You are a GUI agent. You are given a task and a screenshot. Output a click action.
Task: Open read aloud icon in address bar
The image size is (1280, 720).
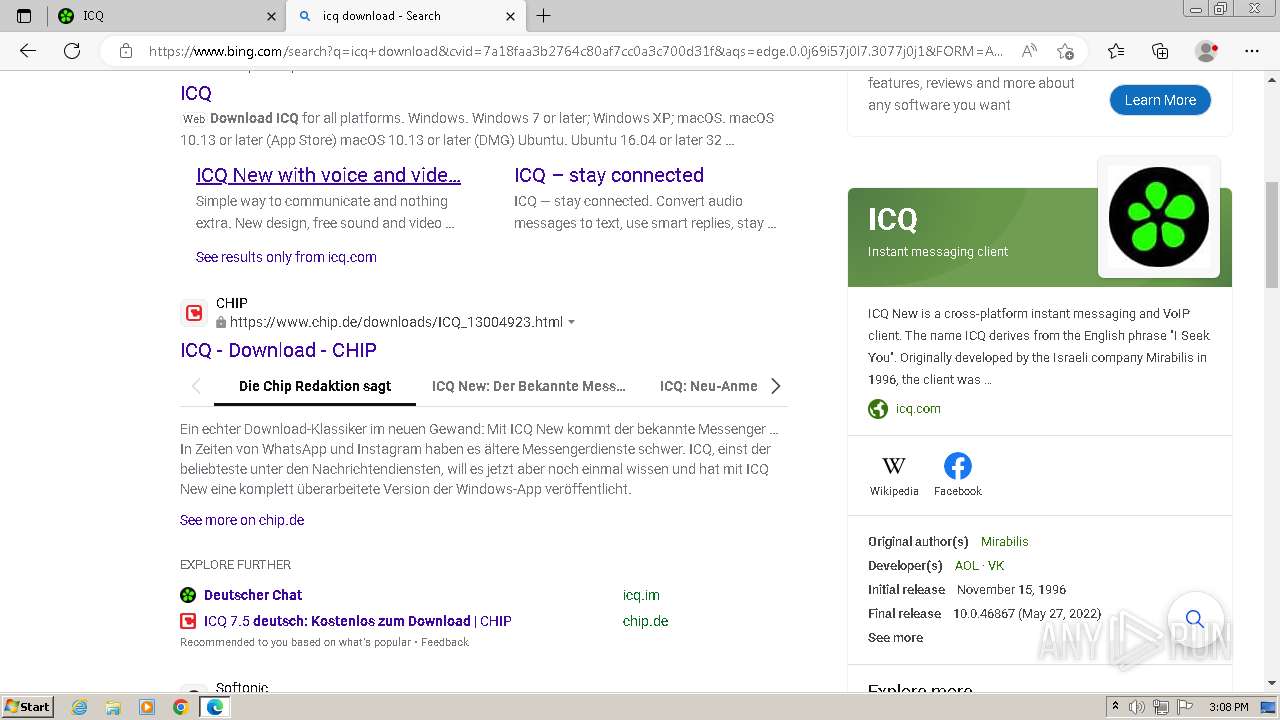pos(1028,51)
